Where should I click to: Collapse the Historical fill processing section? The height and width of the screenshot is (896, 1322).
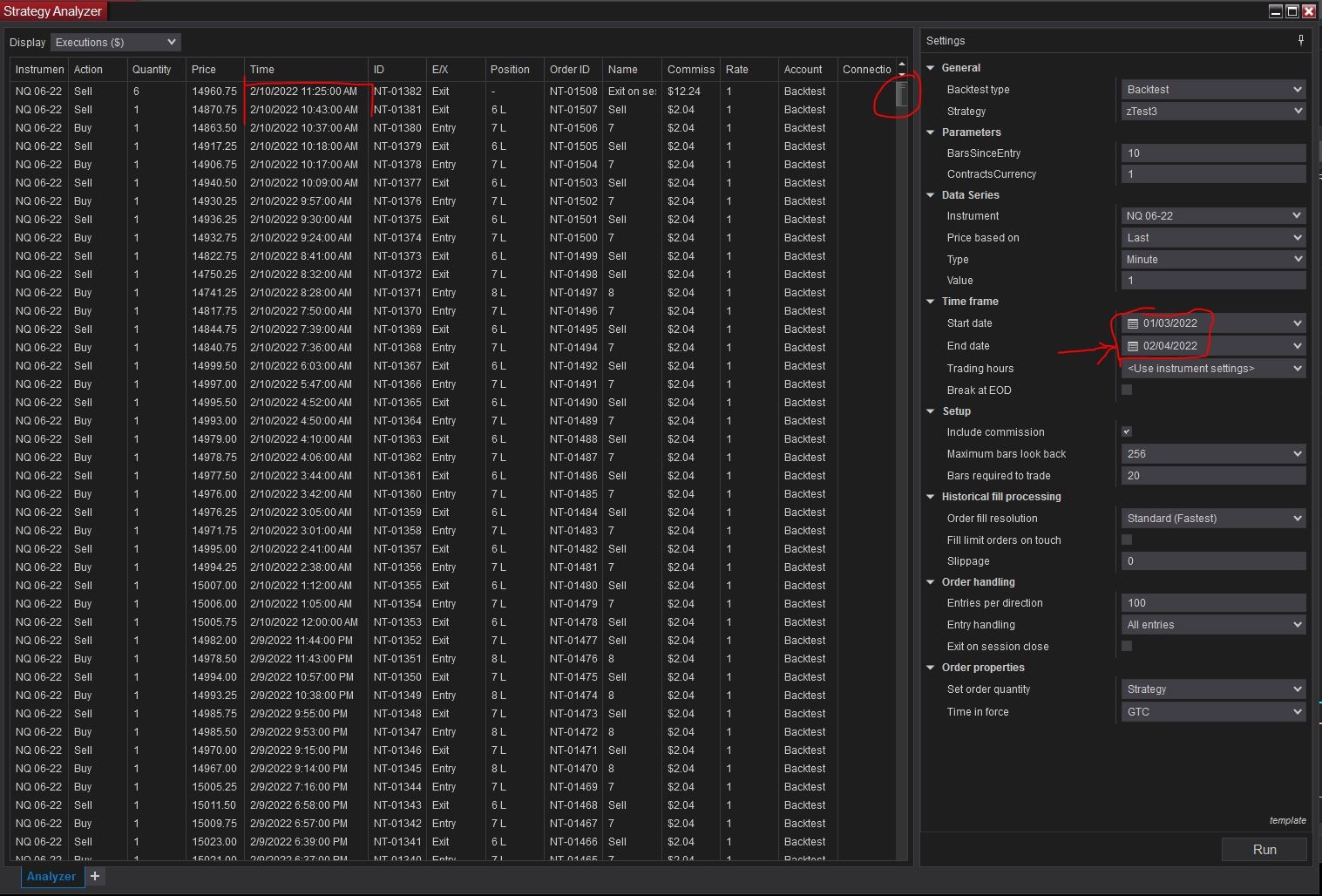coord(931,496)
